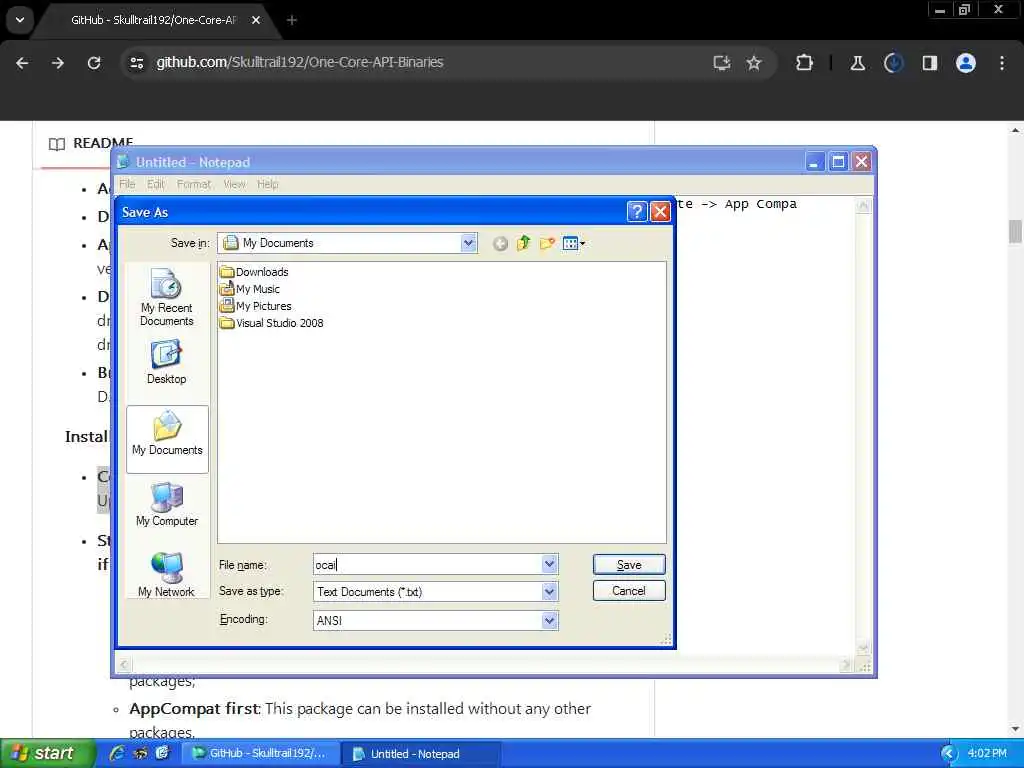Expand the Save in location dropdown
The height and width of the screenshot is (768, 1024).
[x=468, y=243]
